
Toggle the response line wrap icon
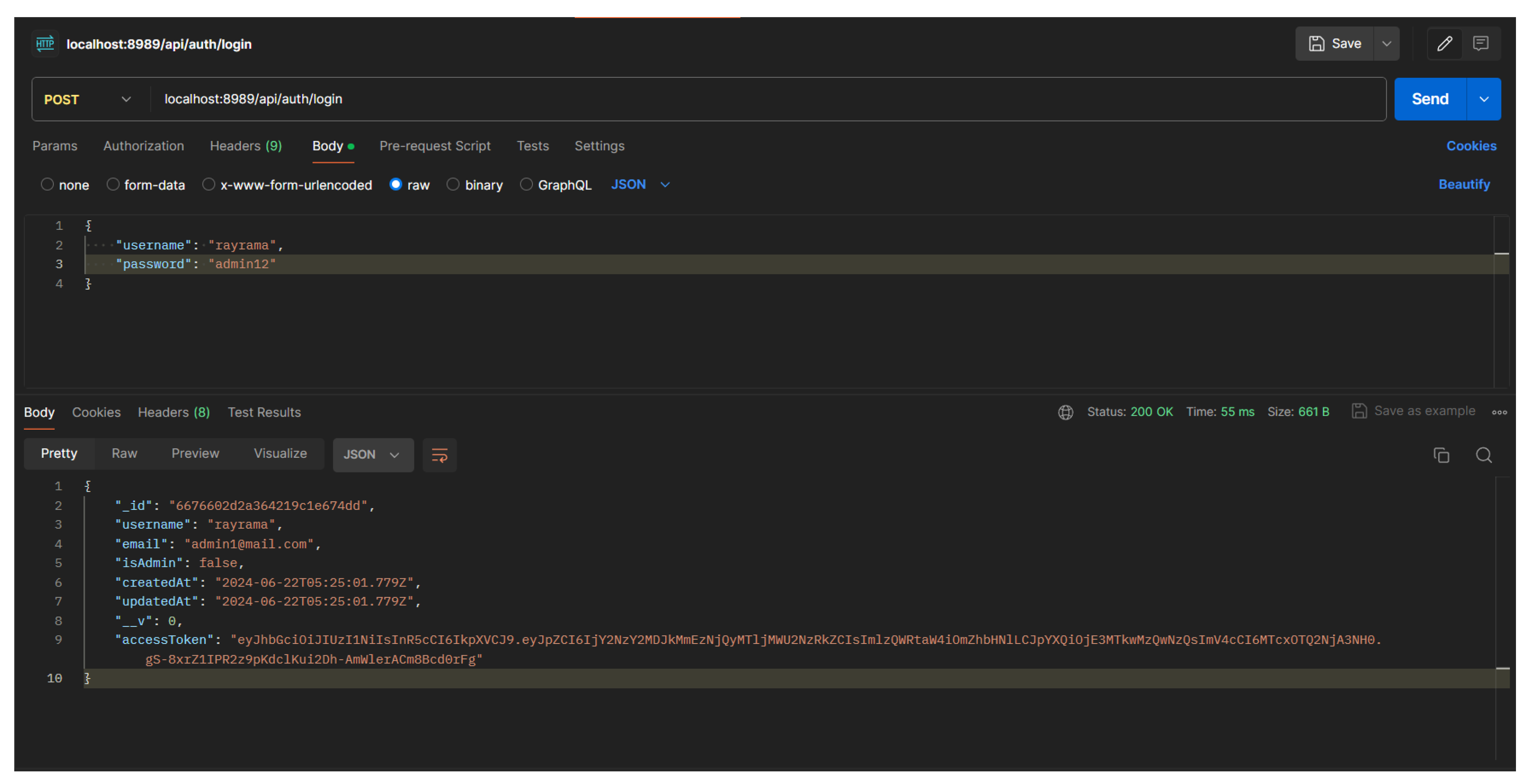coord(439,455)
